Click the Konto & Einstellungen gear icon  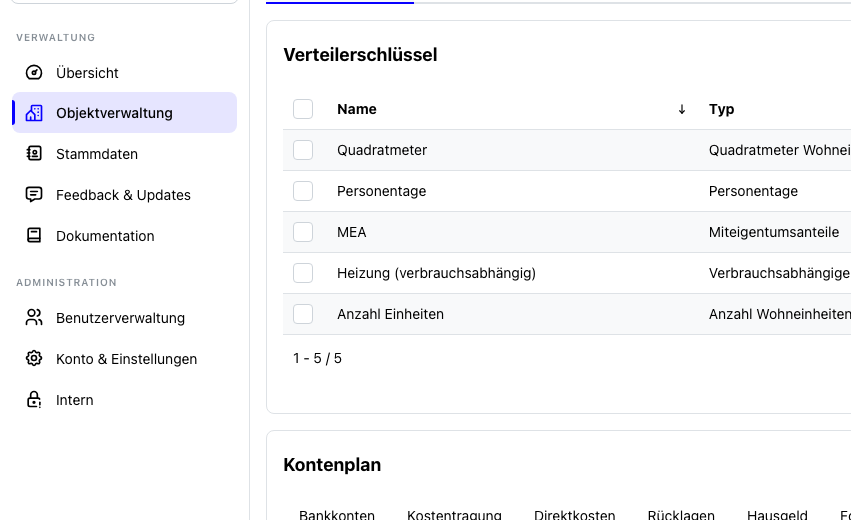[x=34, y=358]
